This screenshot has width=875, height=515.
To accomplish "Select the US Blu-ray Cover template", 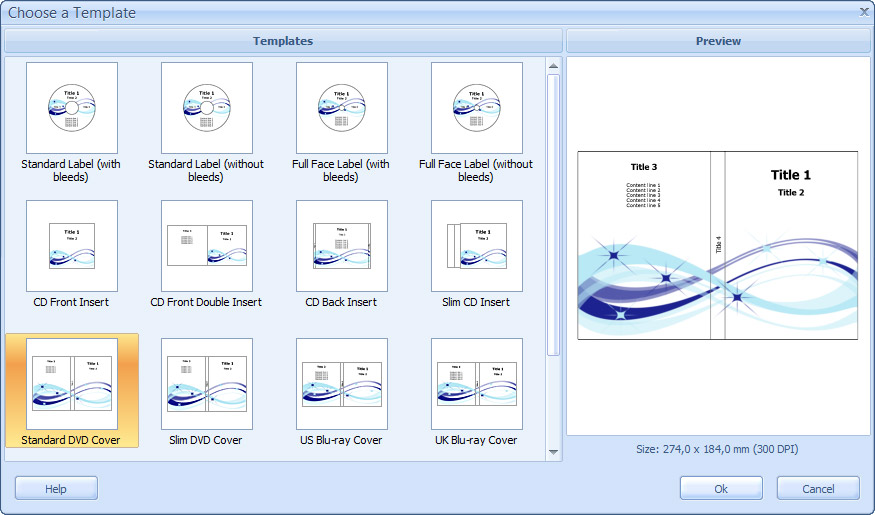I will coord(341,384).
